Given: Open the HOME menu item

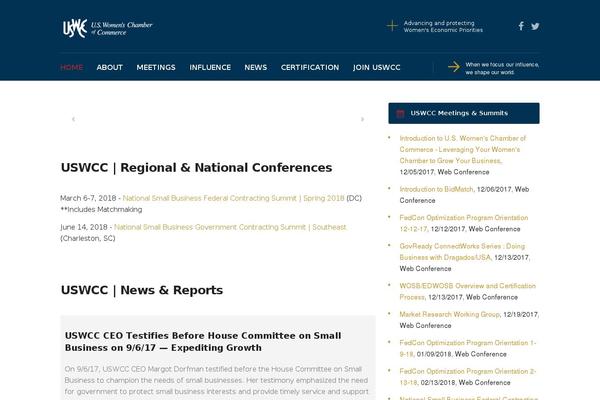Looking at the screenshot, I should click(72, 67).
